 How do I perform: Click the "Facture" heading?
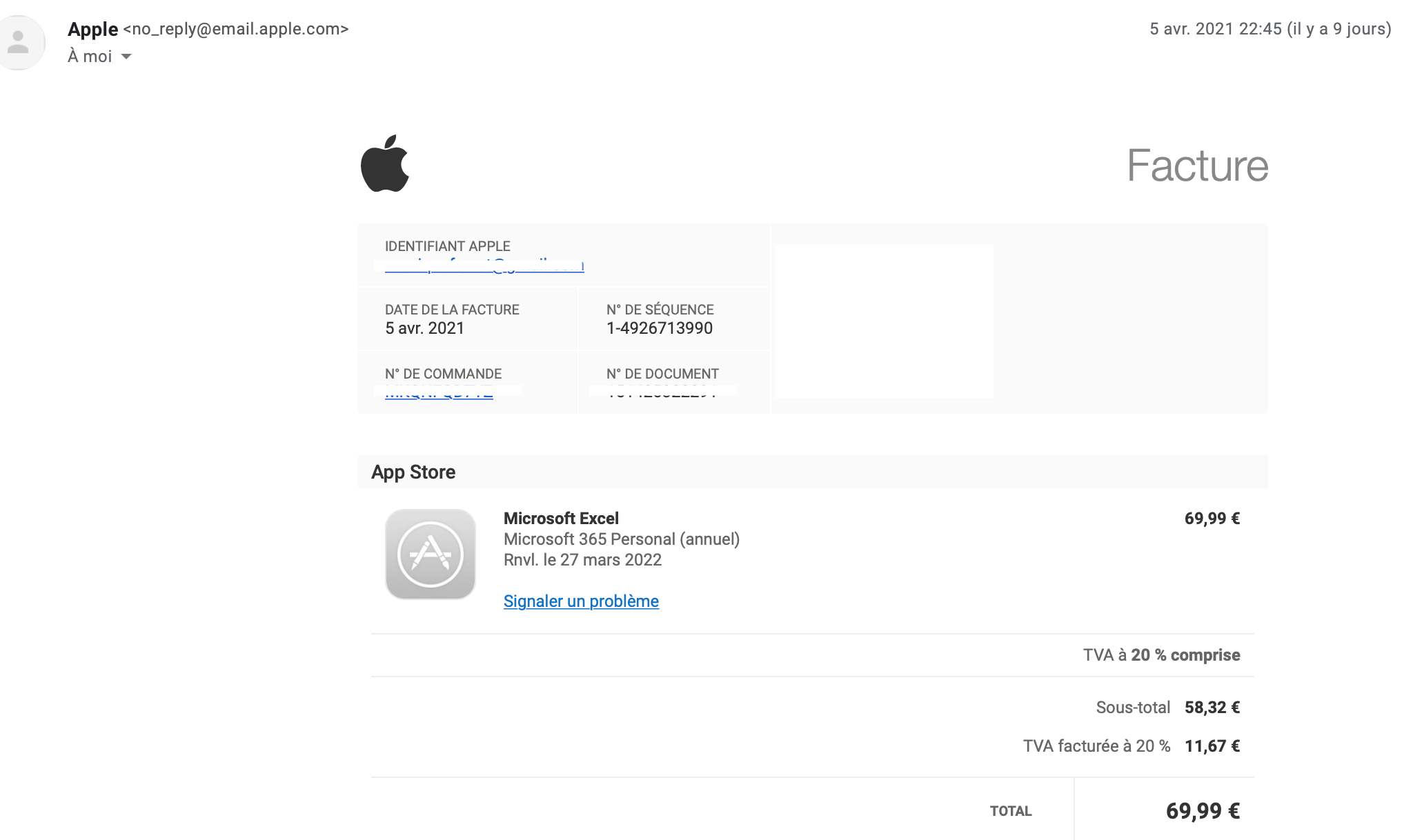(1197, 166)
